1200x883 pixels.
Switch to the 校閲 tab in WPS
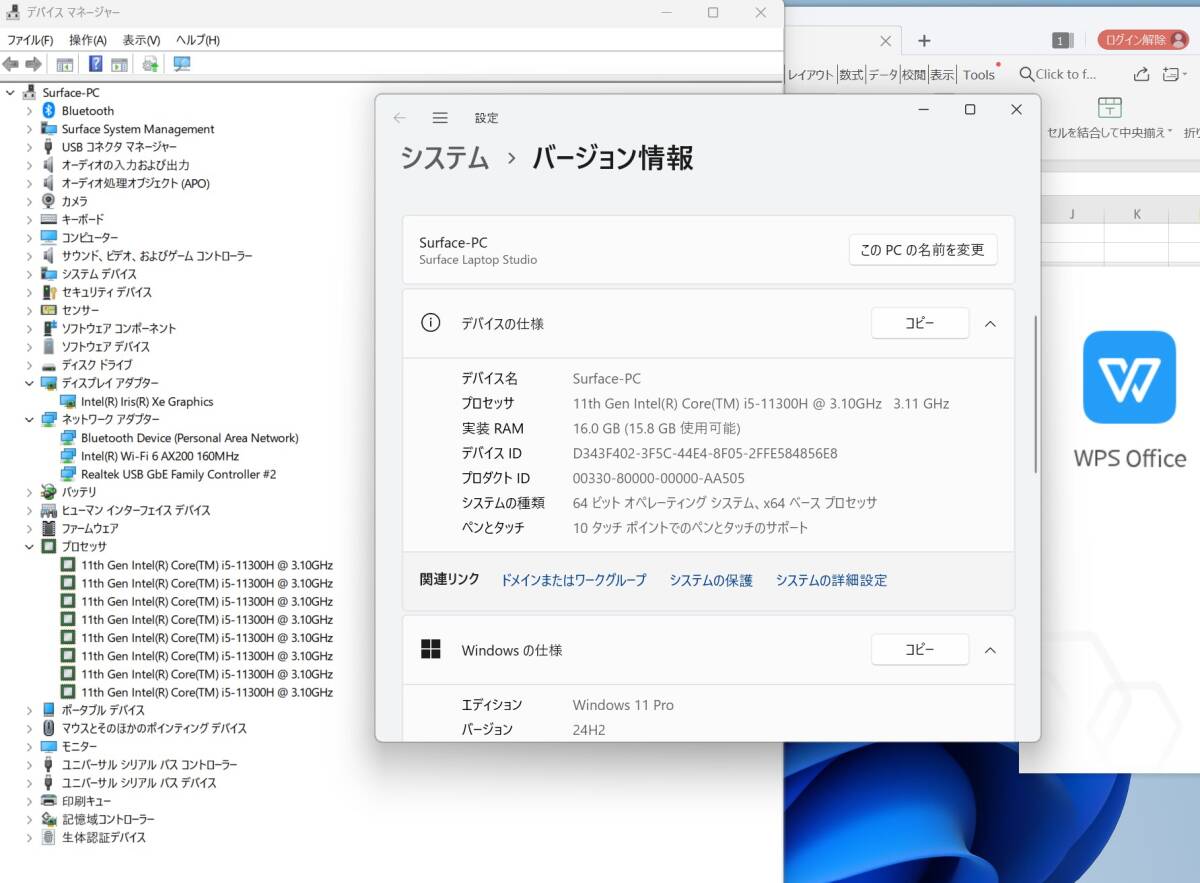click(914, 75)
